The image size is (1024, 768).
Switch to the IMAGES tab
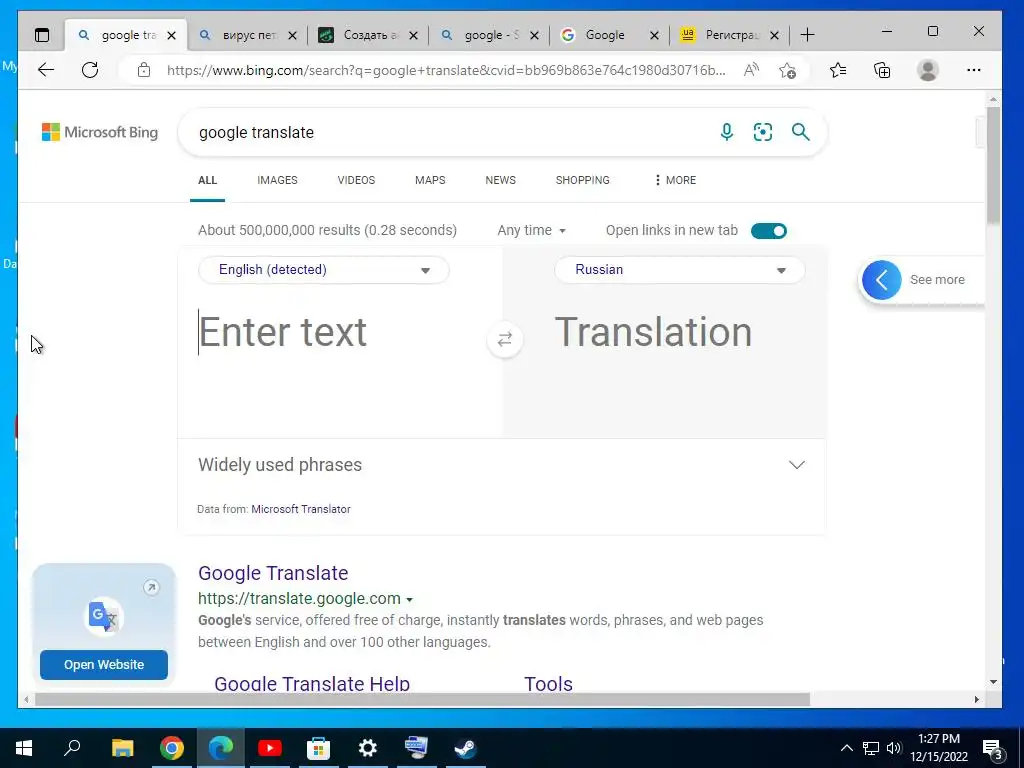tap(278, 180)
